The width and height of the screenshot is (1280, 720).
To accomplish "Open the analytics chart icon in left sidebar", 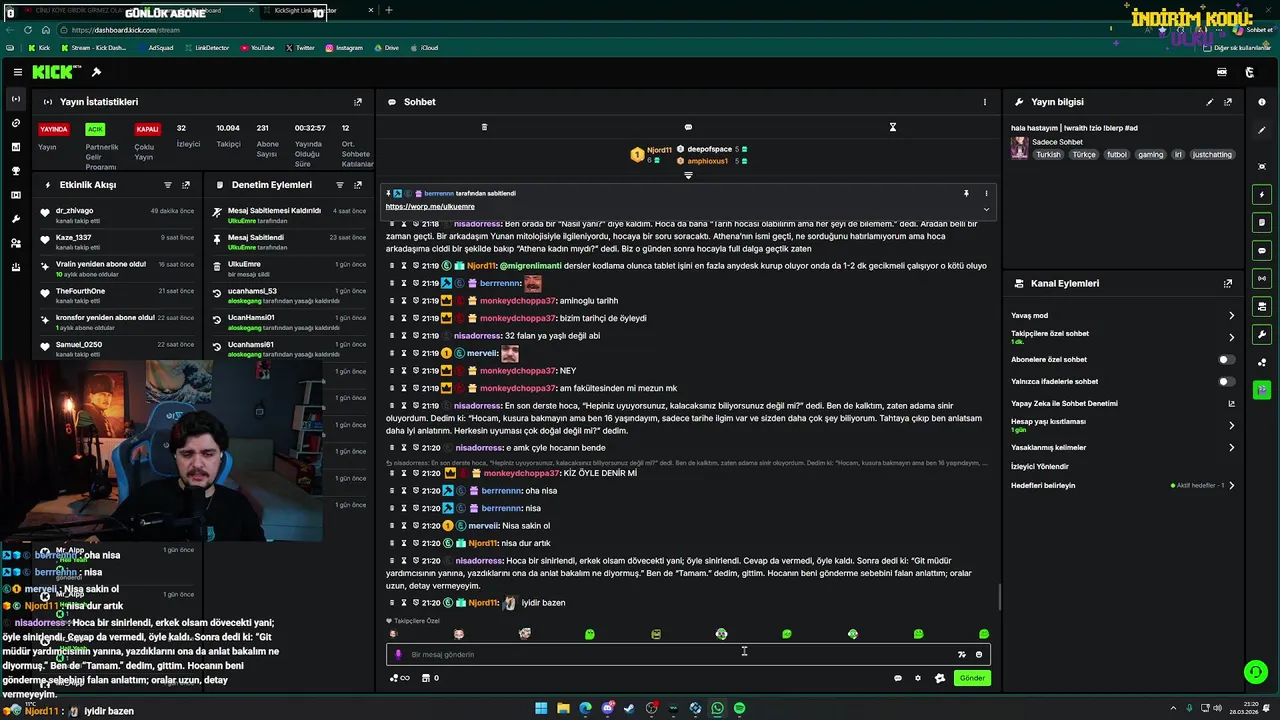I will [x=15, y=147].
